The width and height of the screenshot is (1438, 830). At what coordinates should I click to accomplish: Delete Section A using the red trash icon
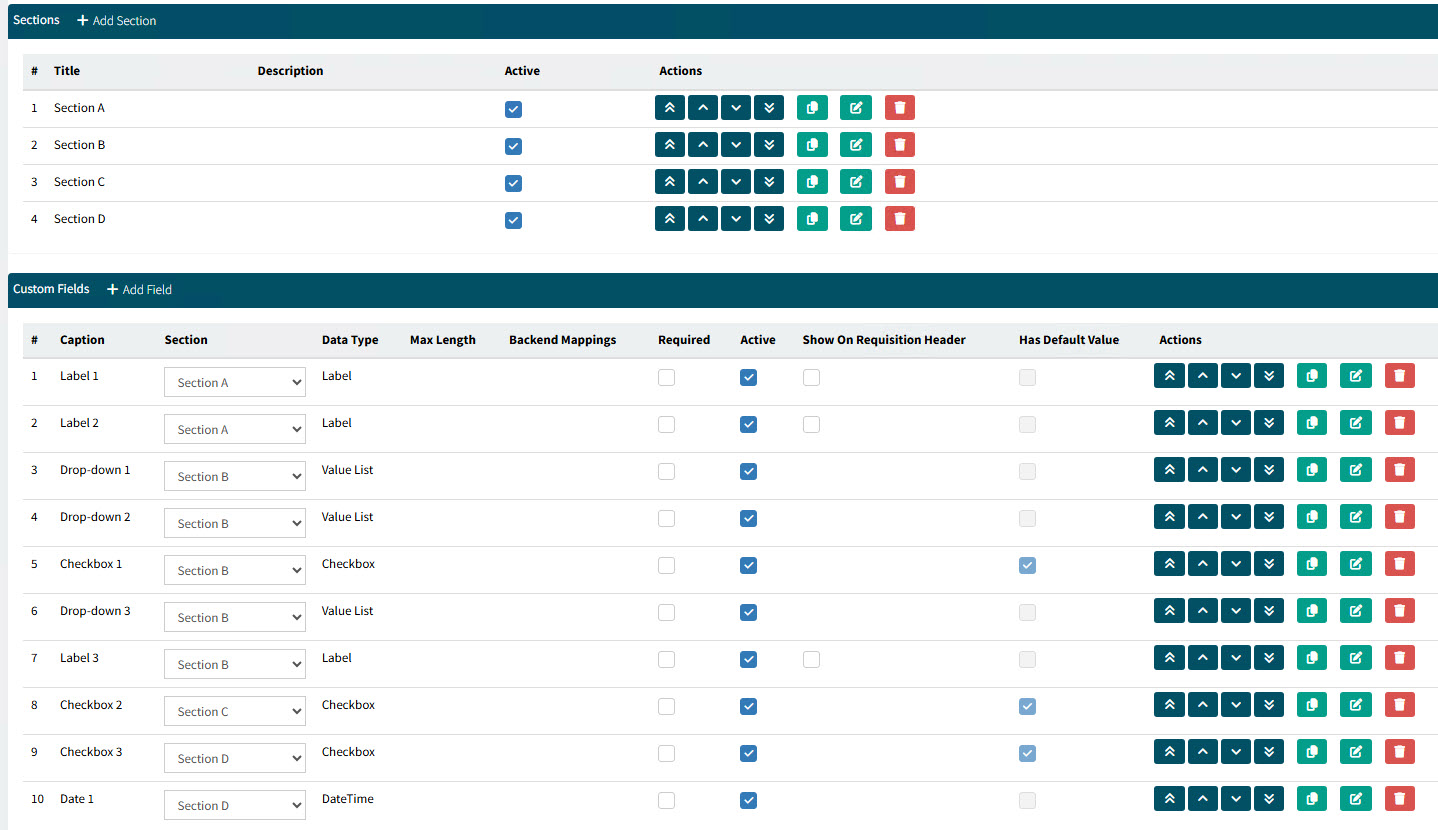(x=899, y=108)
